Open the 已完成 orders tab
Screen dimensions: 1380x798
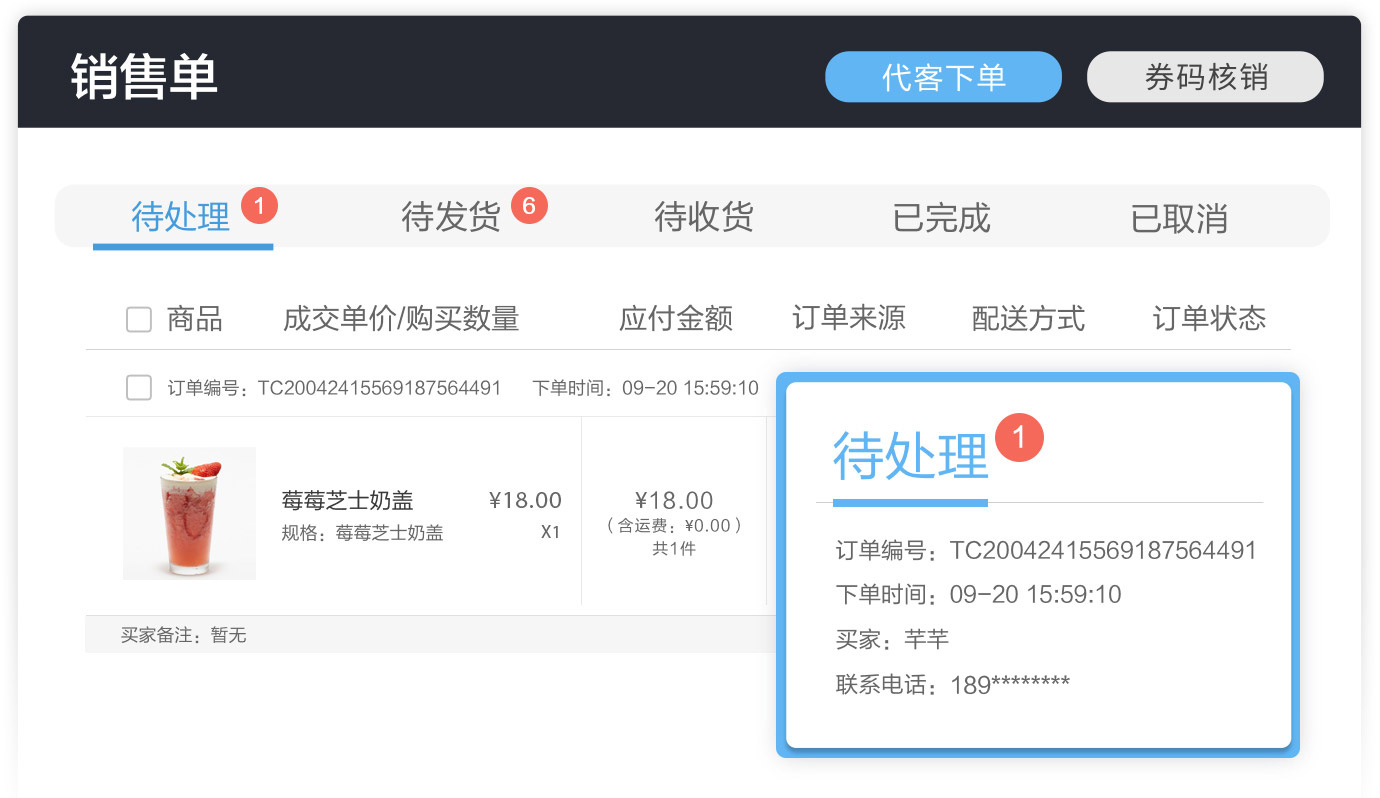[939, 218]
